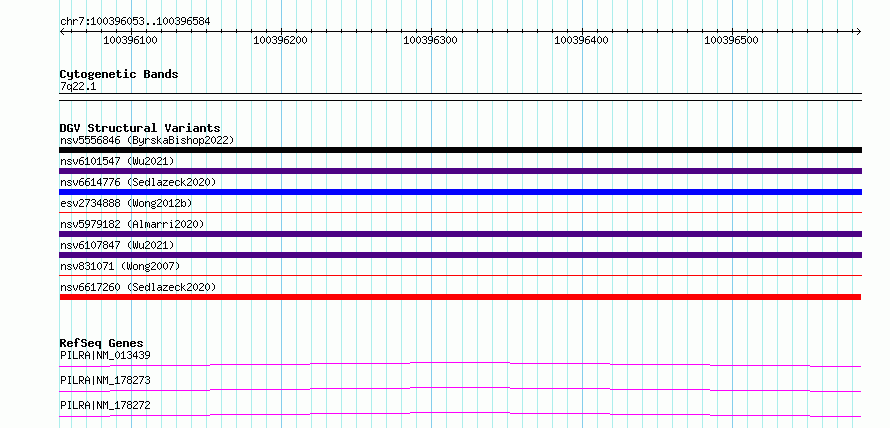The image size is (890, 428).
Task: Click ruler position 100396200
Action: pyautogui.click(x=280, y=40)
